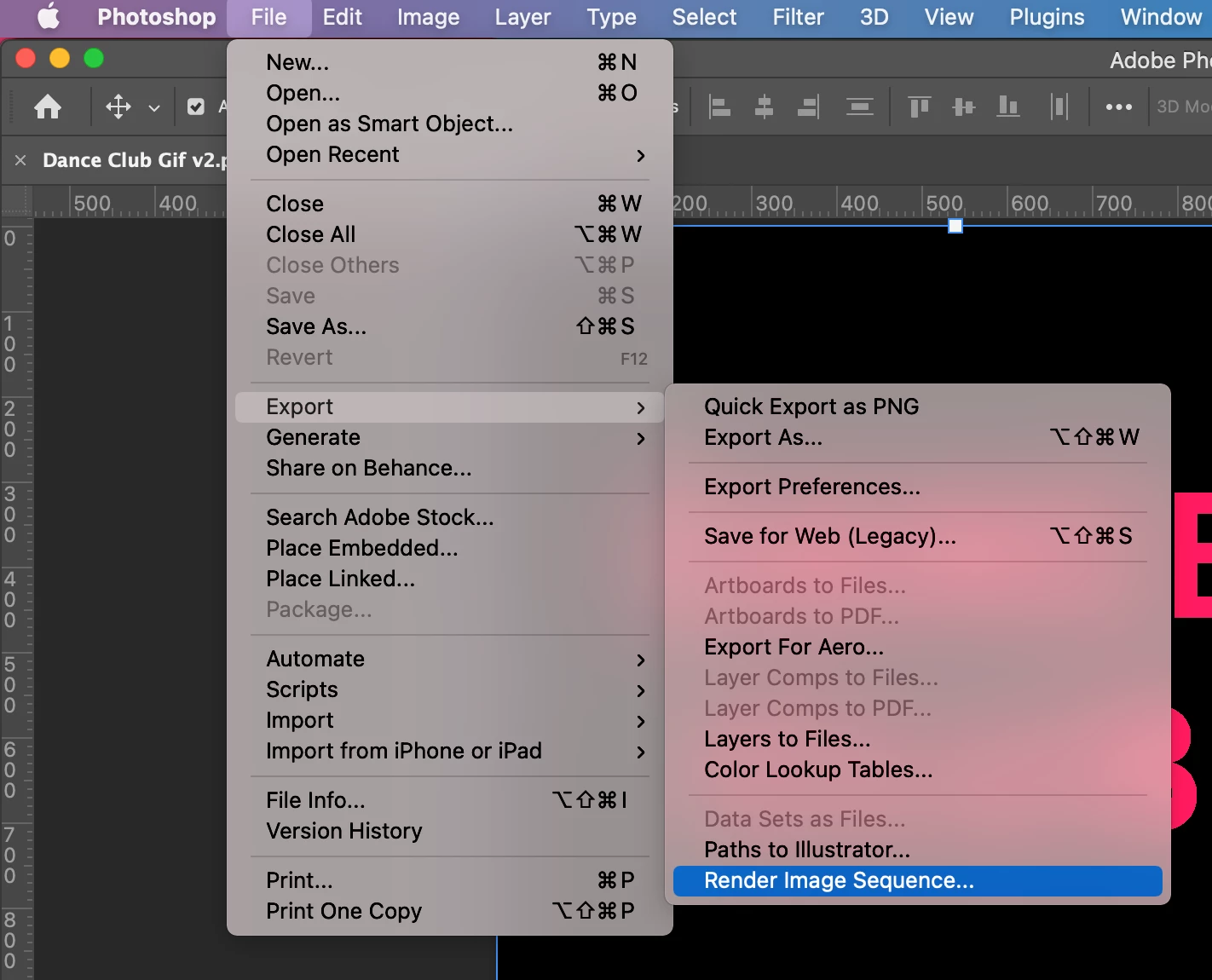Viewport: 1212px width, 980px height.
Task: Expand the Scripts submenu
Action: pyautogui.click(x=450, y=689)
